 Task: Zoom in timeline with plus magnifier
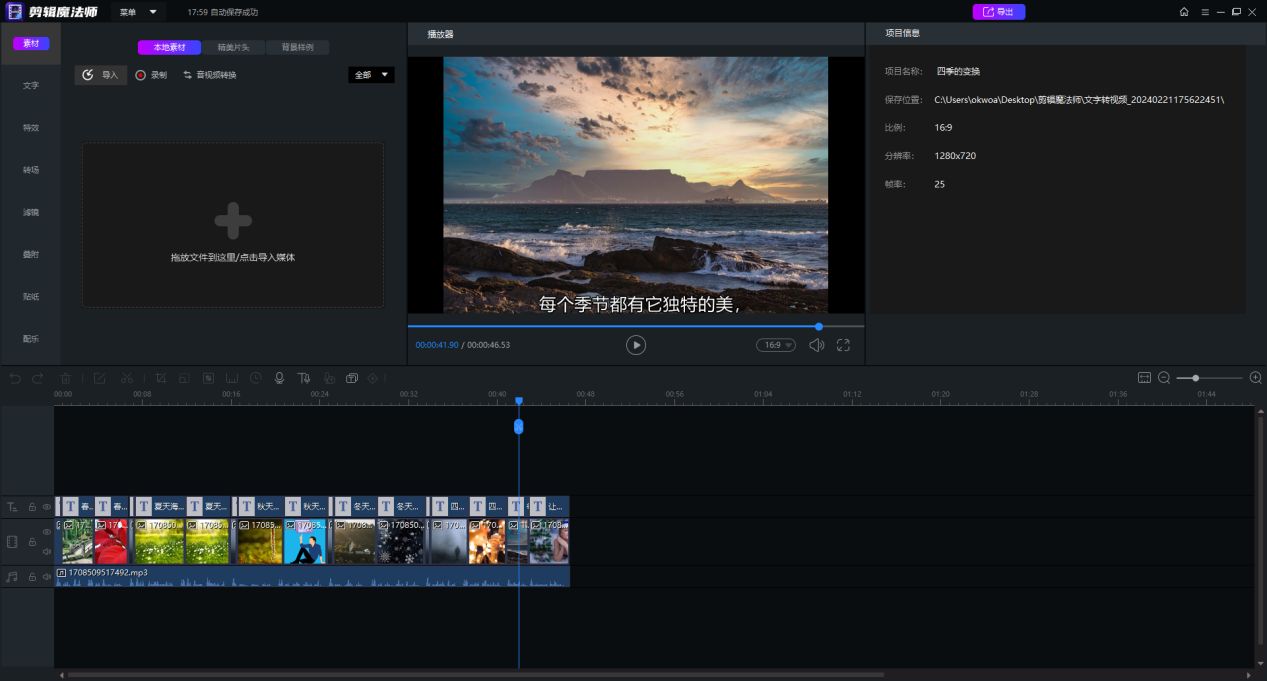coord(1255,378)
